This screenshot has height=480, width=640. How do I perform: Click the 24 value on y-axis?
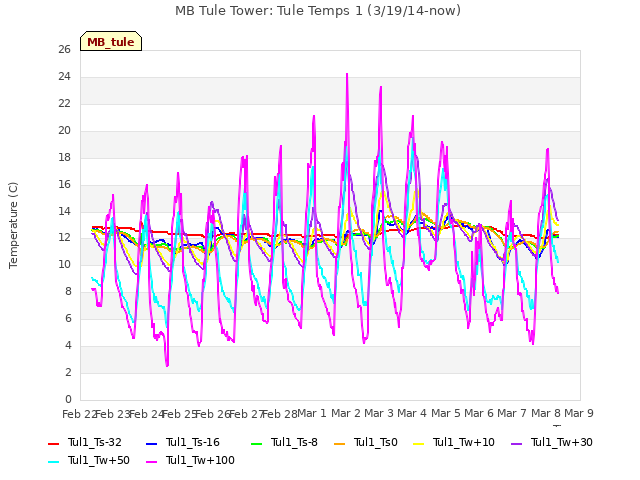point(64,77)
